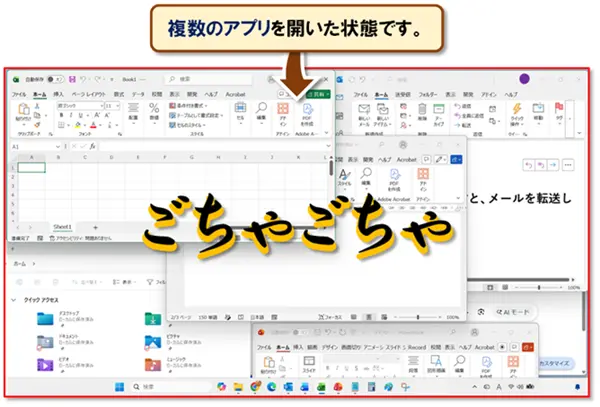
Task: Click the Format Painter brush in Excel
Action: tap(37, 125)
